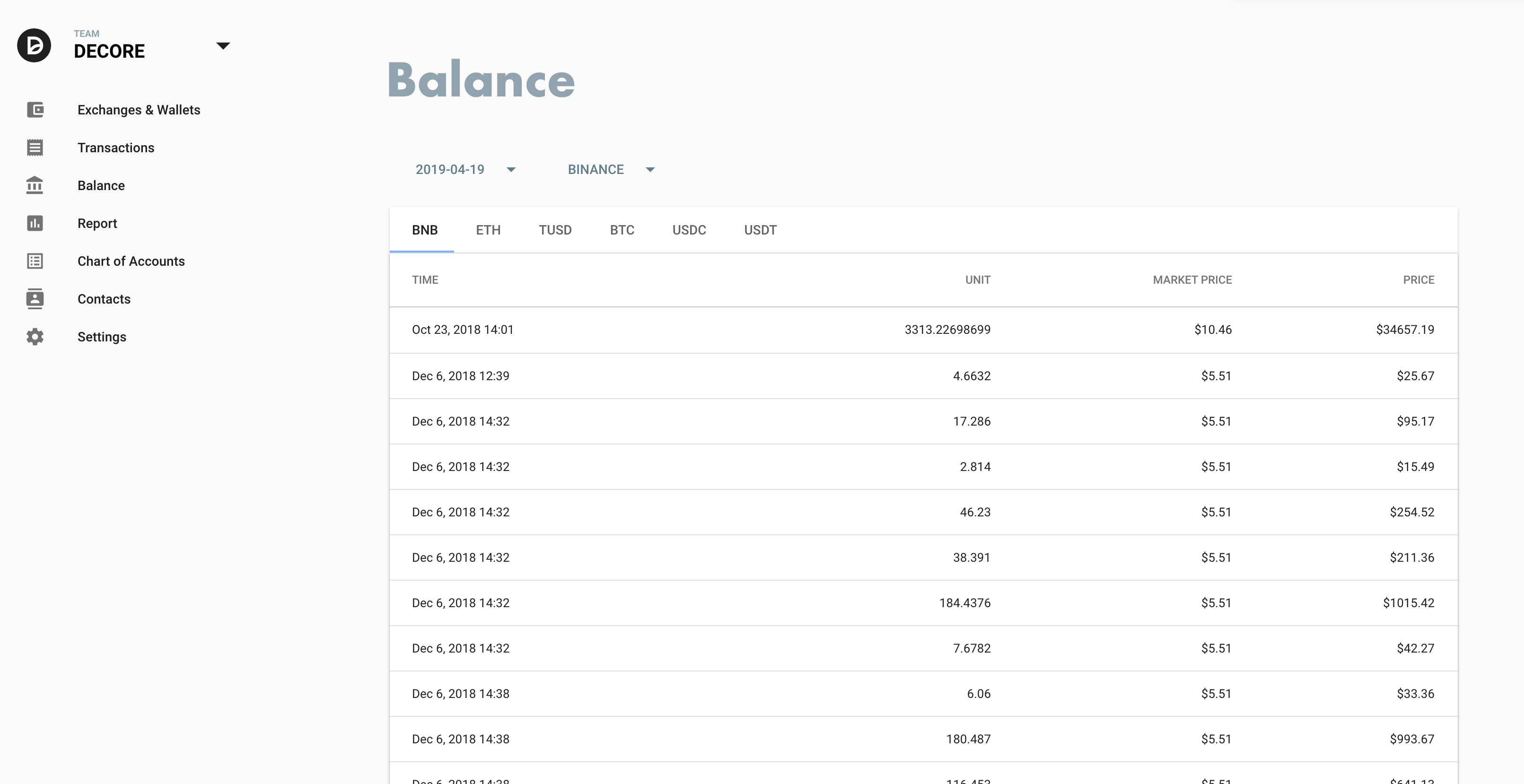Switch to the USDT tab
Screen dimensions: 1524x784
[x=760, y=230]
